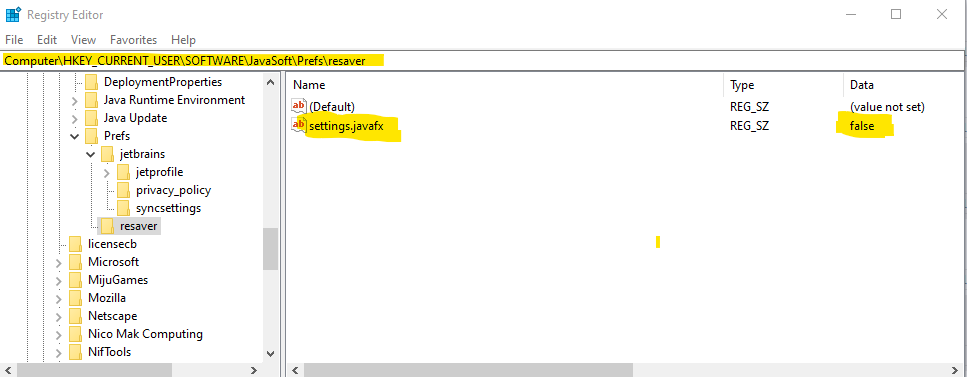Click the '(value not set)' data cell
Screen dimensions: 967x377
point(887,107)
